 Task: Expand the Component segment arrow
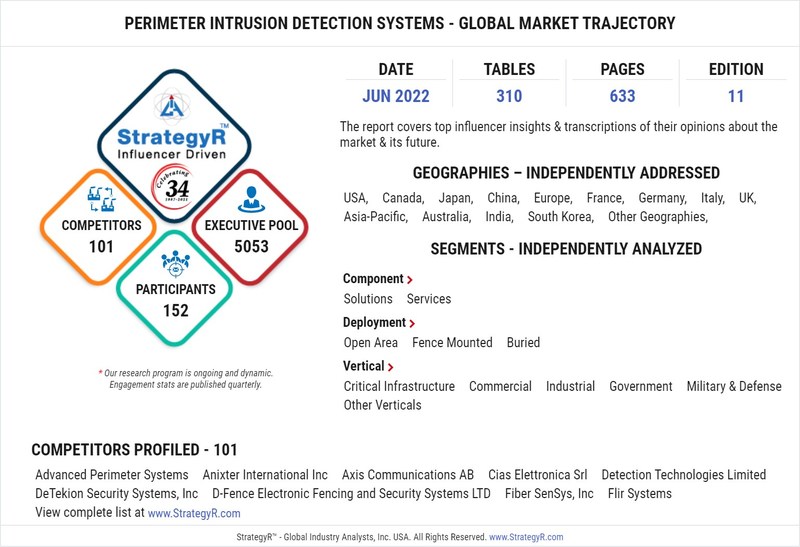410,280
